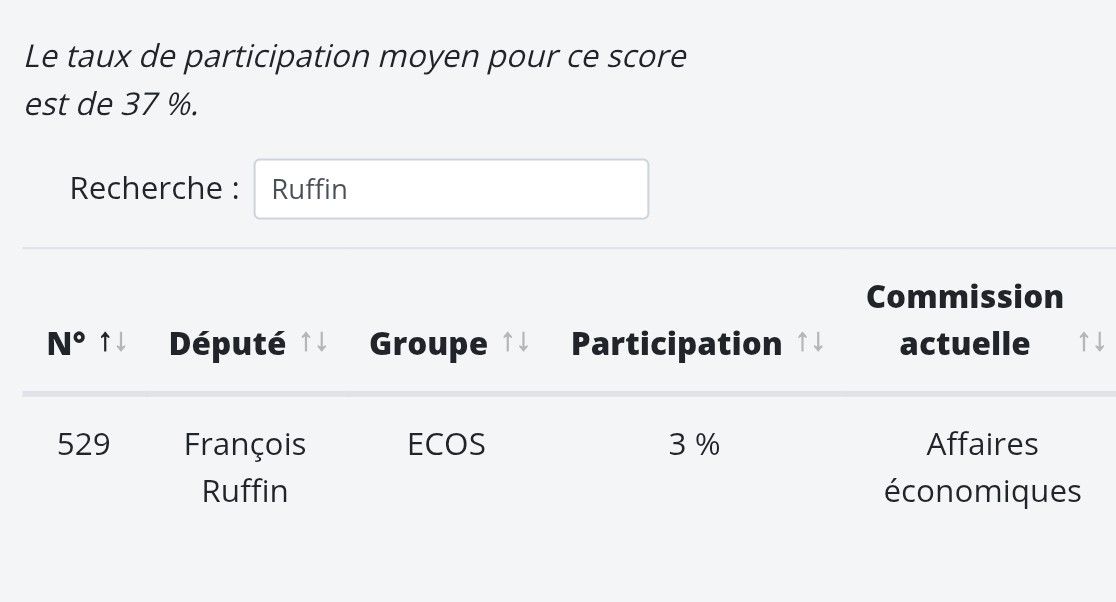Click the Affaires économiques commission cell
The height and width of the screenshot is (602, 1116).
tap(982, 468)
